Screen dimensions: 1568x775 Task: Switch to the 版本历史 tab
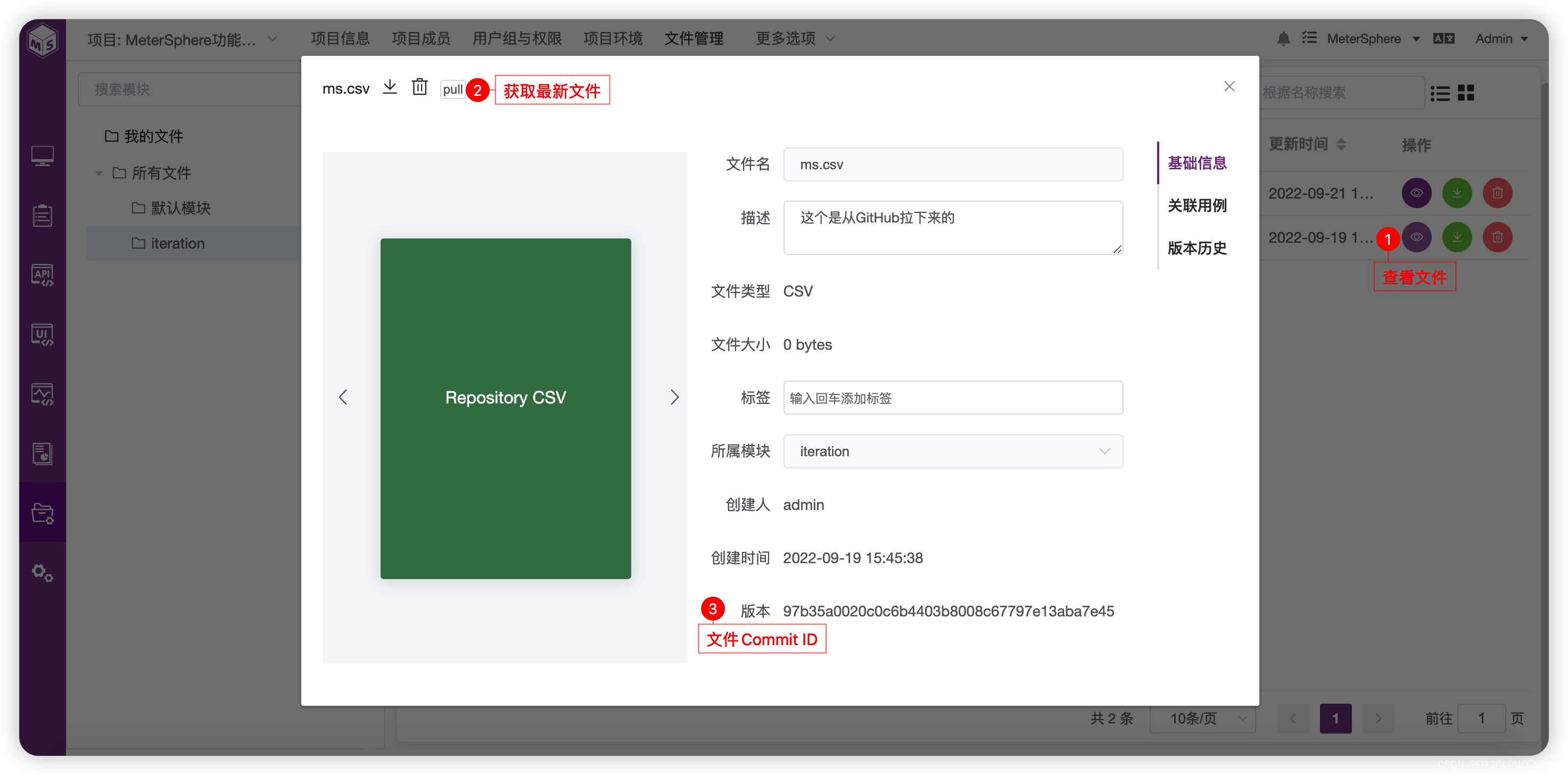click(x=1196, y=248)
